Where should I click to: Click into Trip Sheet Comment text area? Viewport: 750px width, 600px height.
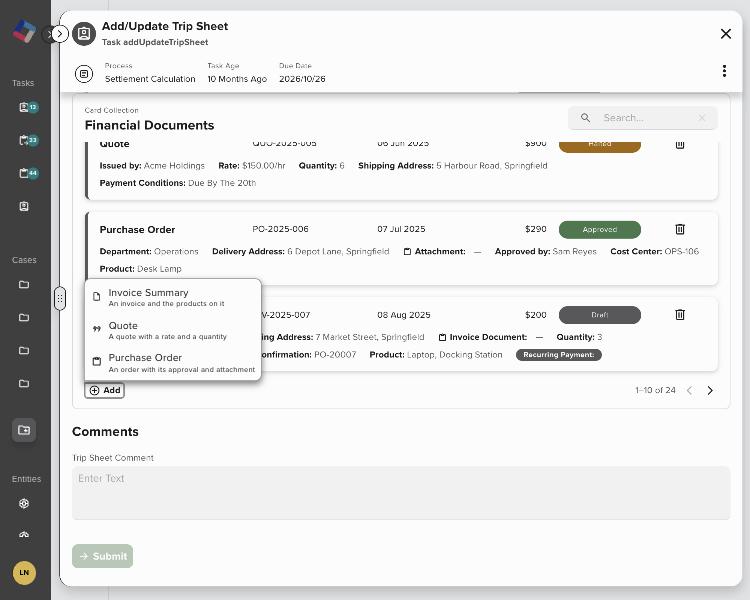click(401, 493)
